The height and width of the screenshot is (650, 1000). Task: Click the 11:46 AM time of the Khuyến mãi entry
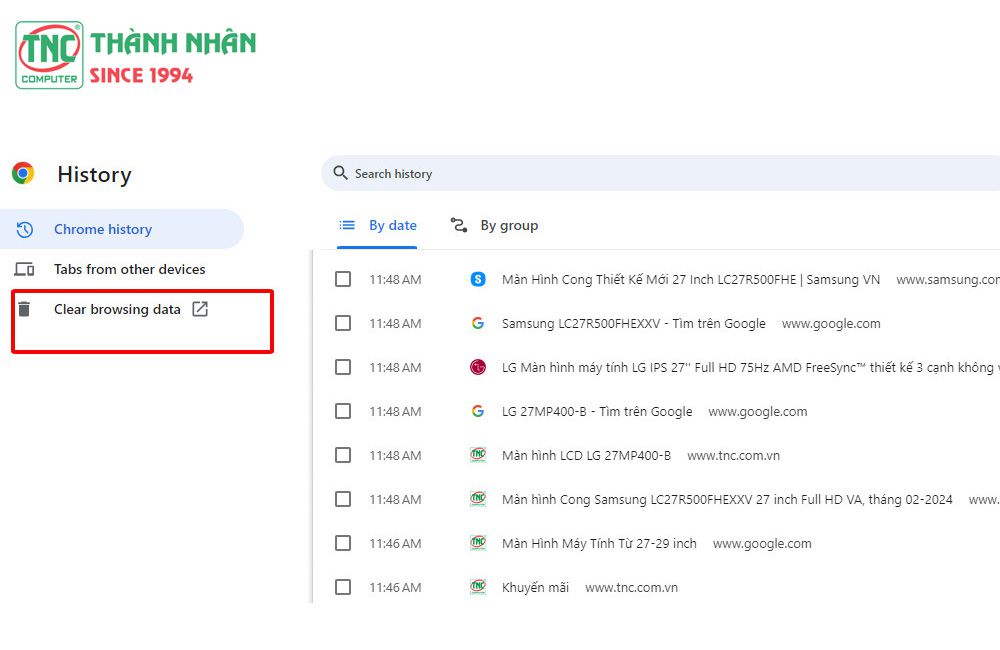[x=395, y=587]
